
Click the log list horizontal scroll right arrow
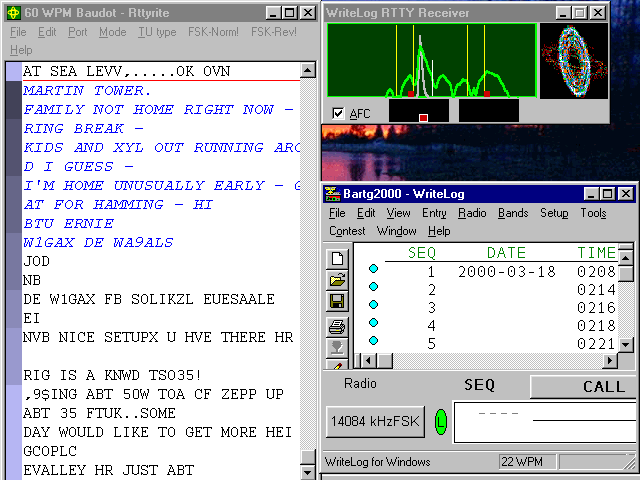(610, 360)
